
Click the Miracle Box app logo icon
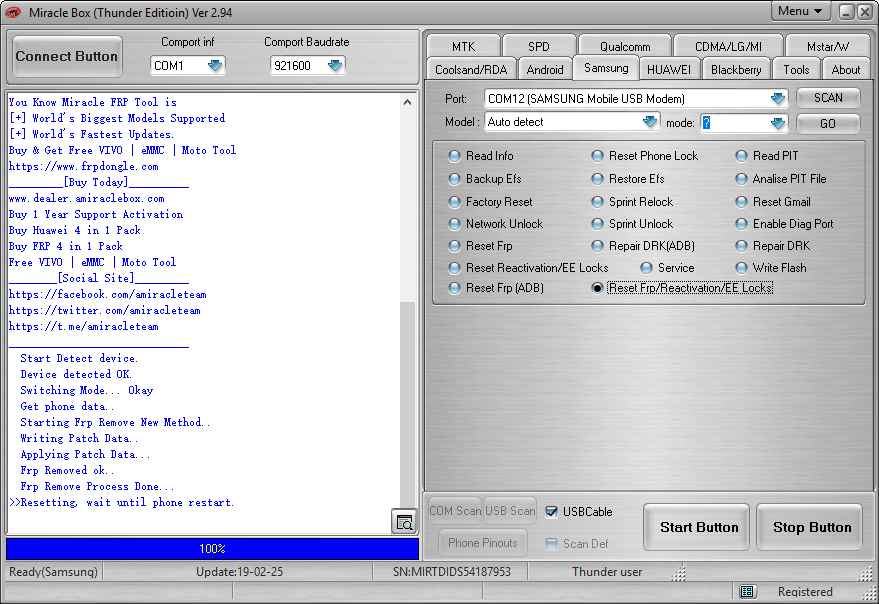[13, 12]
